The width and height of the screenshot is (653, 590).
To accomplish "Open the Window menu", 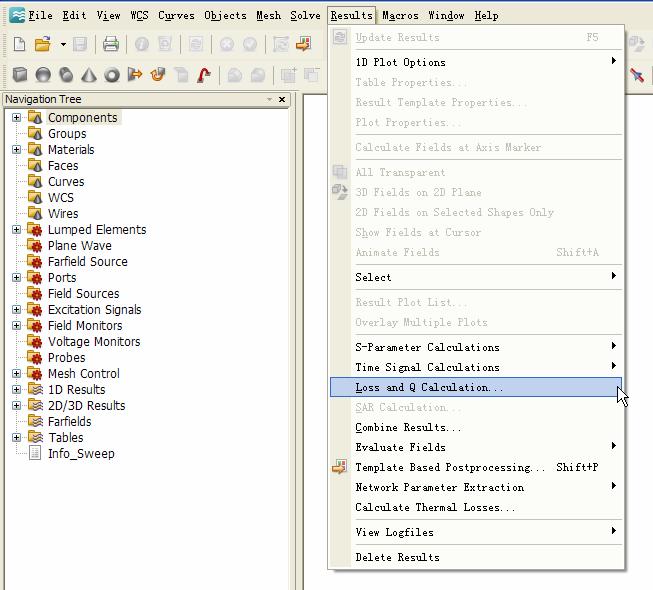I will [x=446, y=16].
